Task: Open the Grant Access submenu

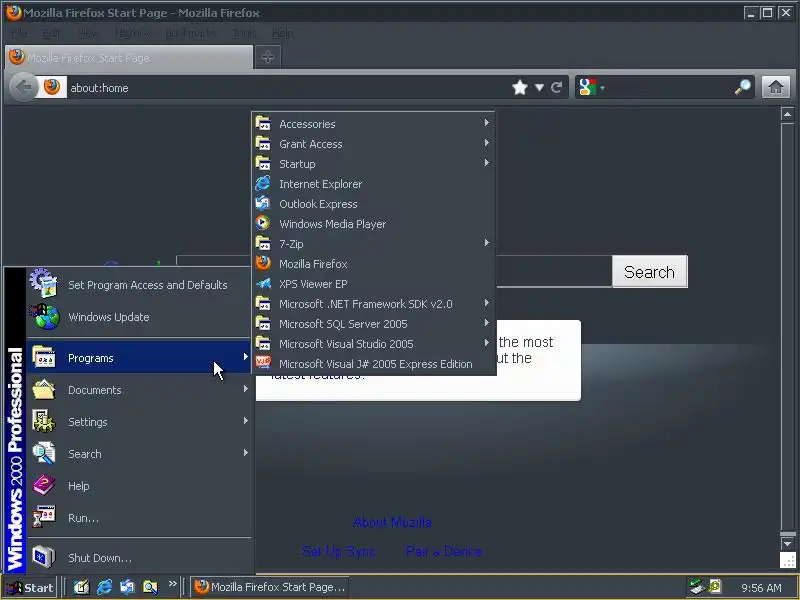Action: coord(373,144)
